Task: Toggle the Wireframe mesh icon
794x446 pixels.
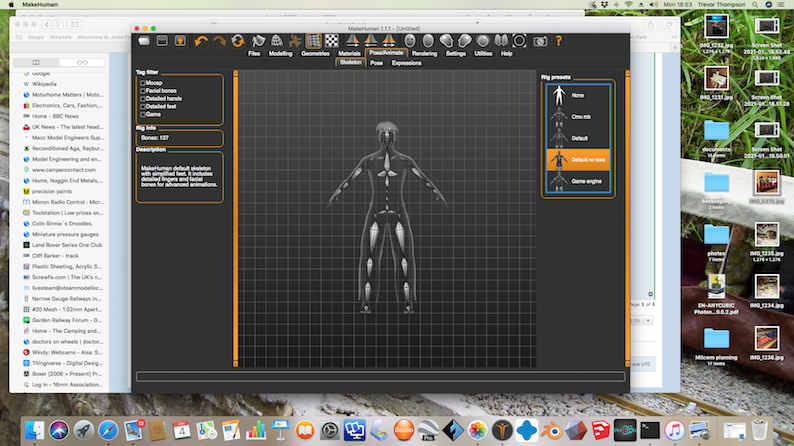Action: click(x=276, y=41)
